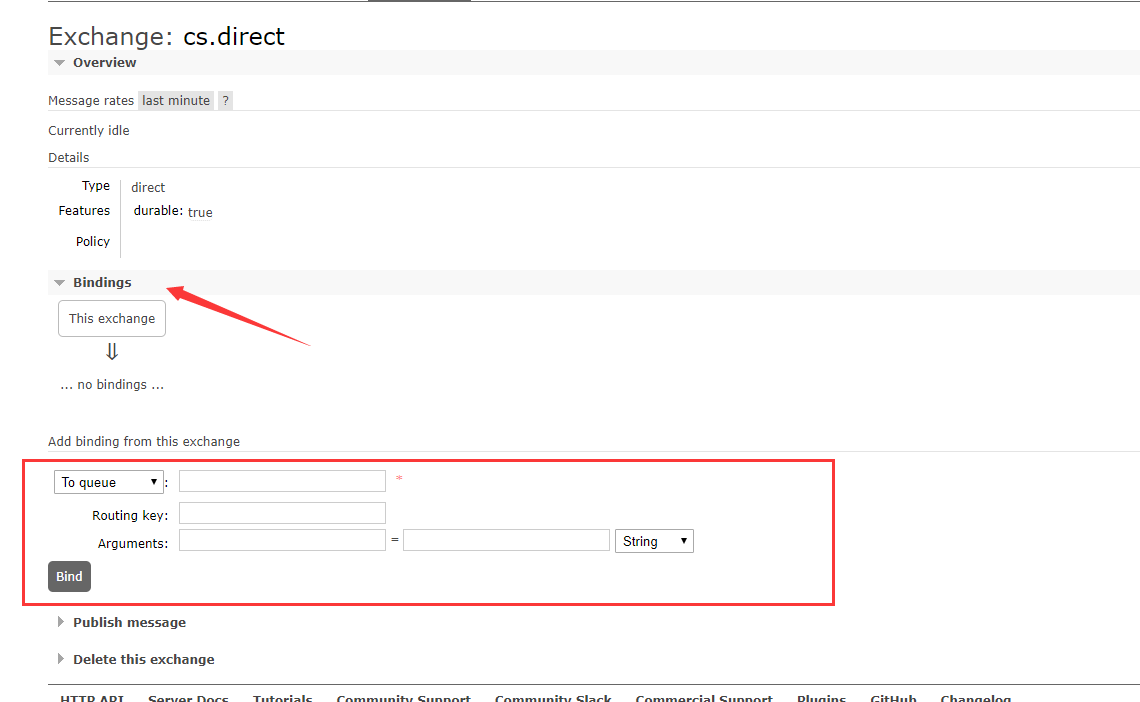Viewport: 1140px width, 702px height.
Task: Click the Routing key text field
Action: point(282,513)
